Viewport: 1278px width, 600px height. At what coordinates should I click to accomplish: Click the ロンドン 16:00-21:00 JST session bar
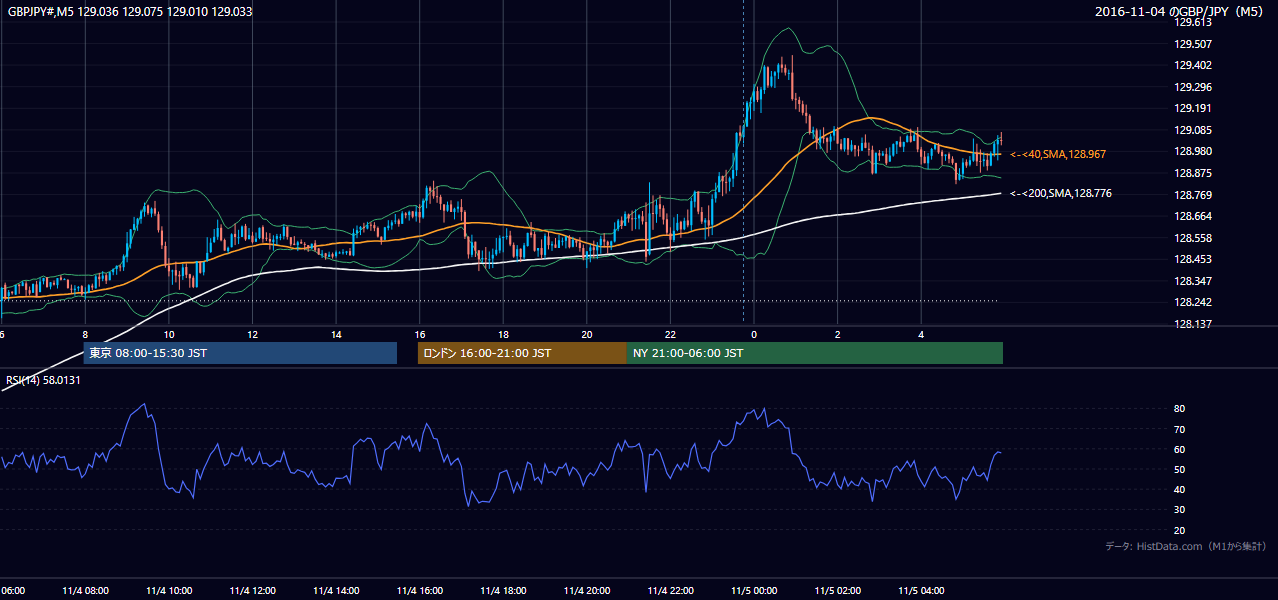[522, 353]
